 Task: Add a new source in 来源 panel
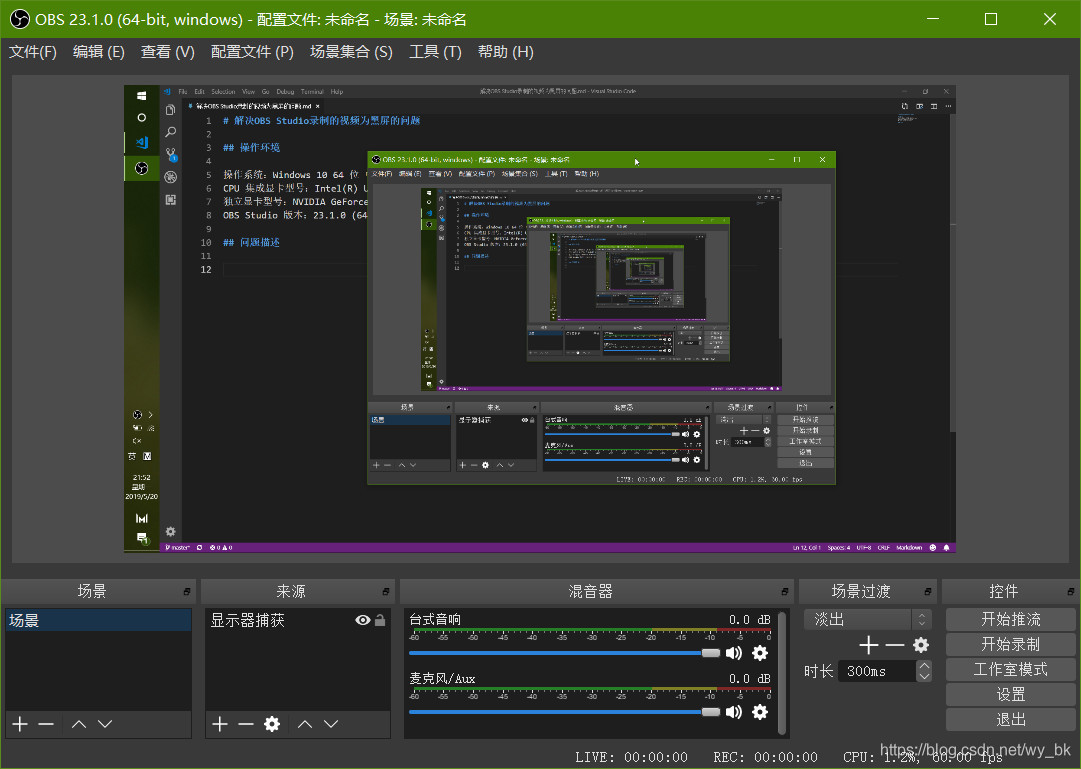(220, 723)
